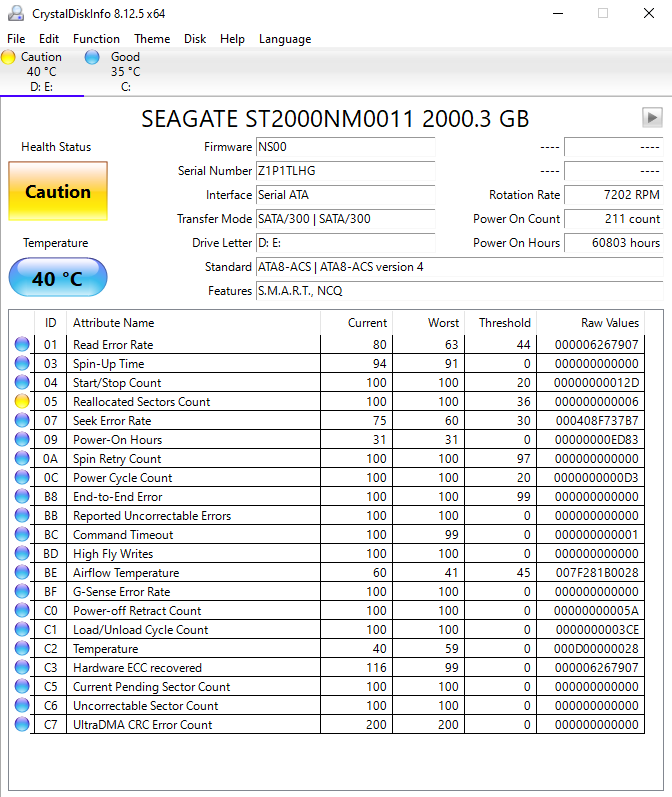
Task: Click status icon for Load/Unload Cycle Count
Action: (x=22, y=629)
